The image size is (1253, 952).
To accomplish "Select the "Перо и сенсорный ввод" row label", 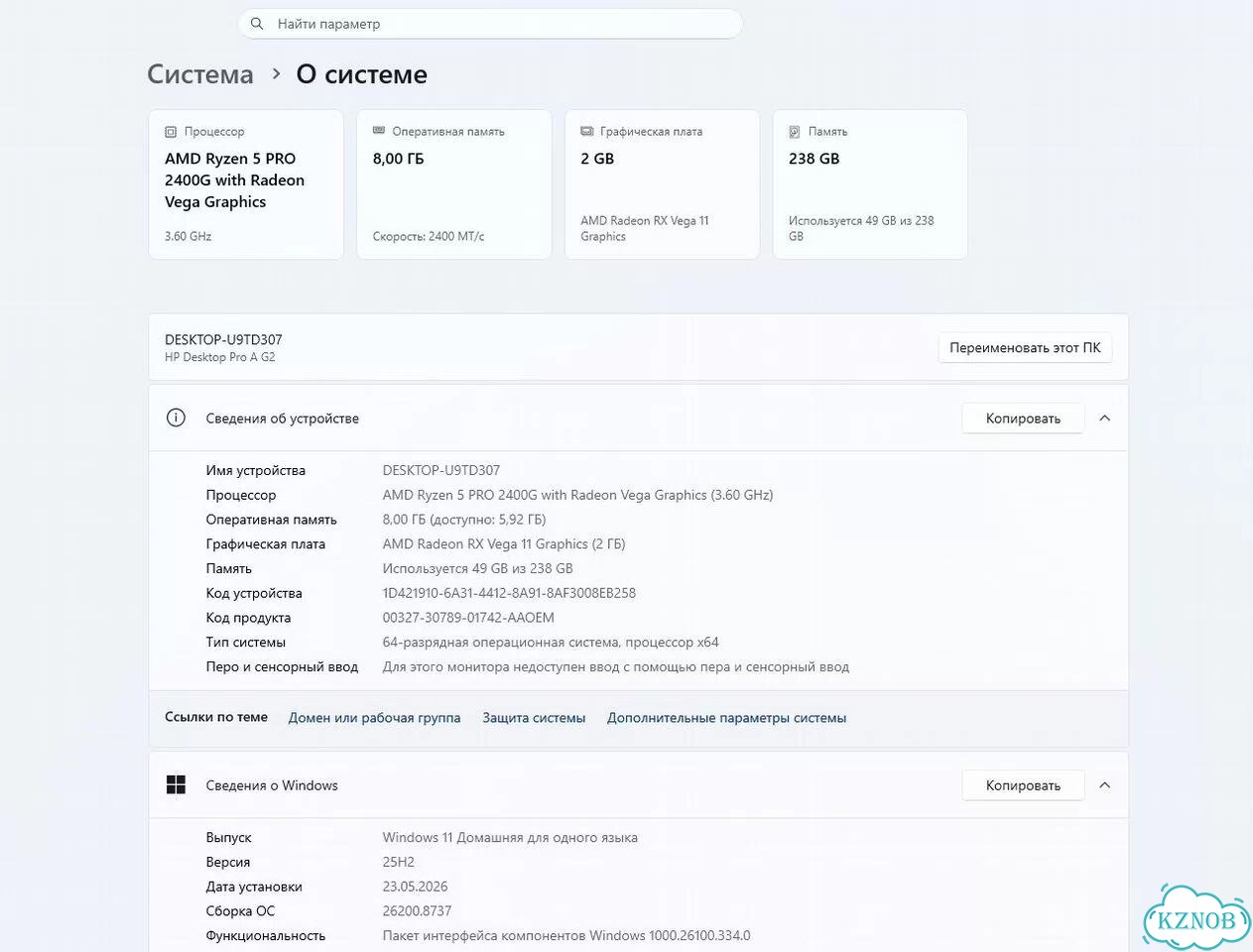I will click(x=282, y=667).
